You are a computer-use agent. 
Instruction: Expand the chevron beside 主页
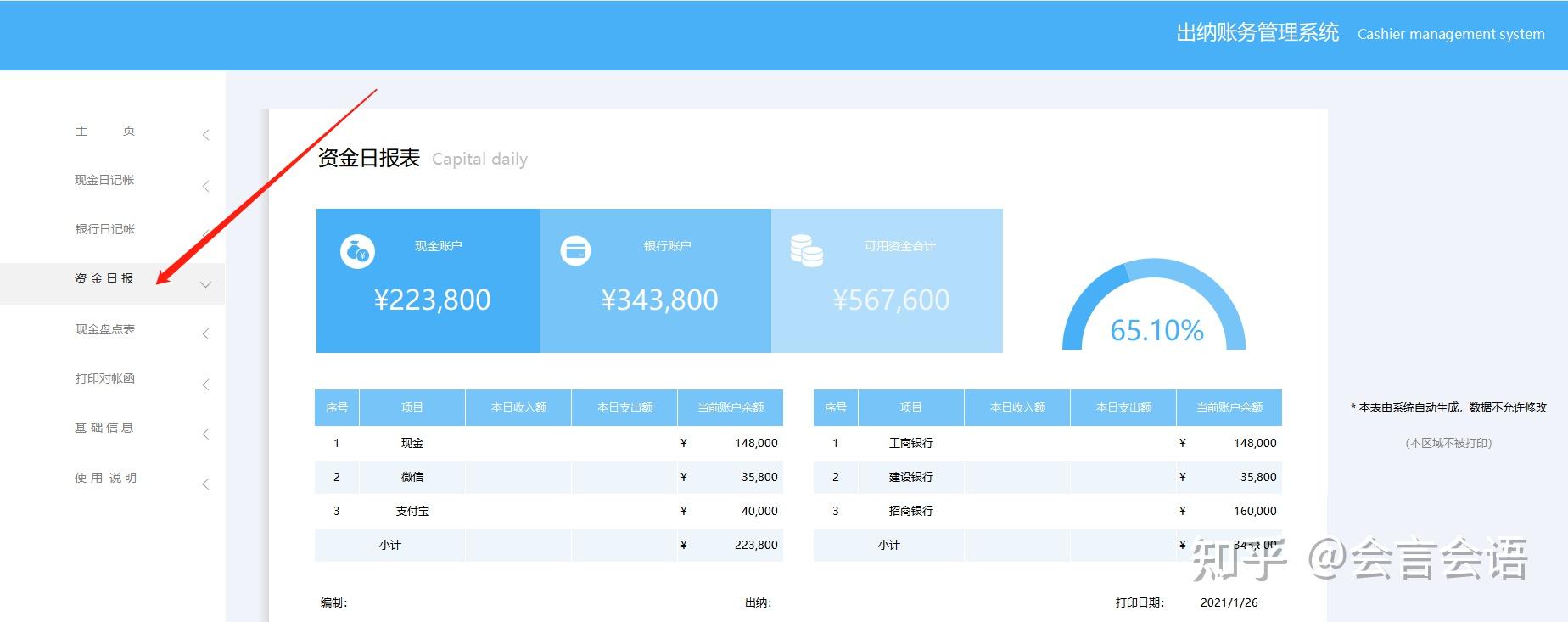click(x=206, y=135)
